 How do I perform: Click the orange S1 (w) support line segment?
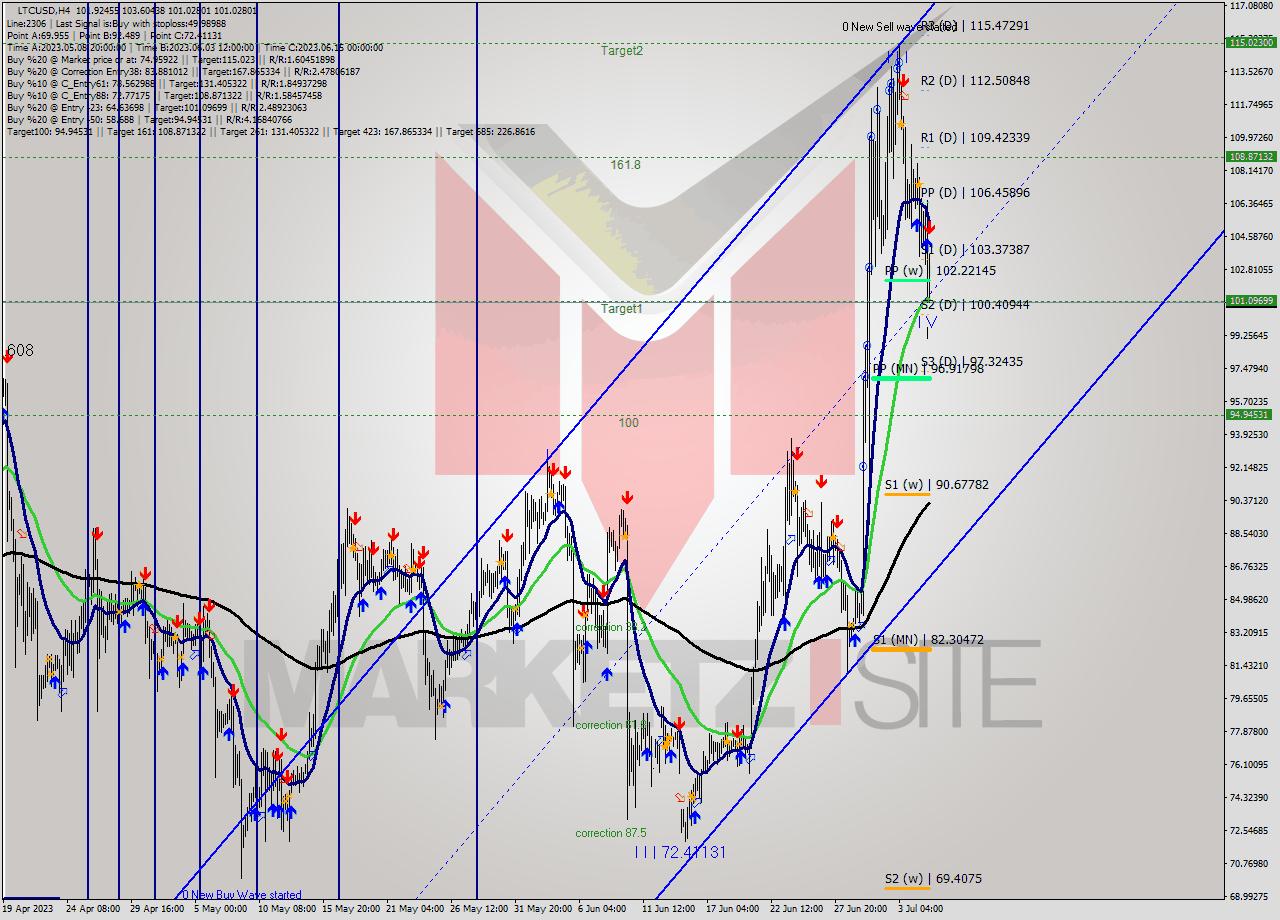coord(907,493)
